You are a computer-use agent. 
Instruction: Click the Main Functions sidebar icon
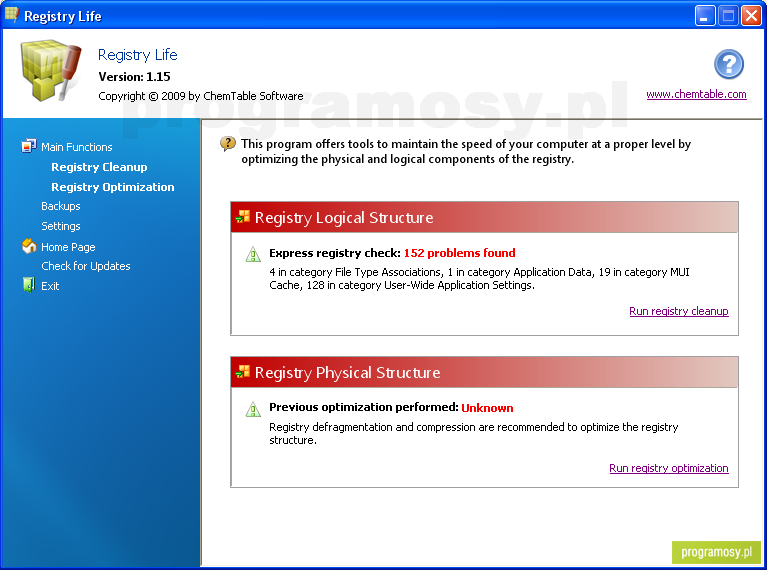tap(29, 146)
